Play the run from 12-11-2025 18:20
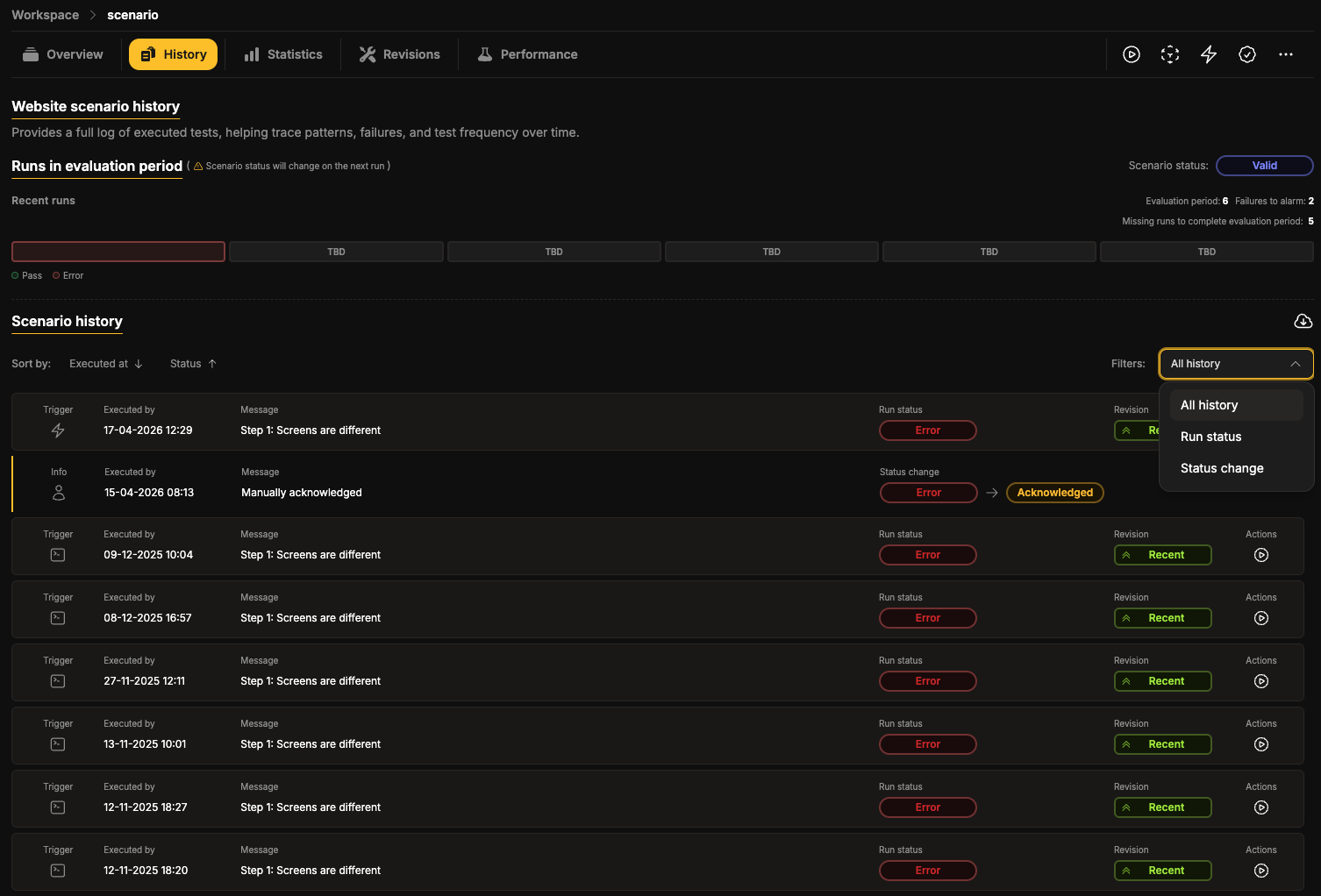 [1261, 871]
